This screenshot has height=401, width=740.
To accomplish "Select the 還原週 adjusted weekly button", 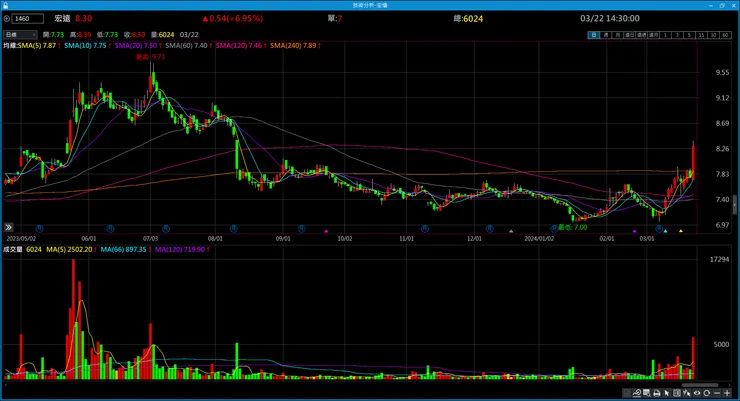I will coord(642,35).
